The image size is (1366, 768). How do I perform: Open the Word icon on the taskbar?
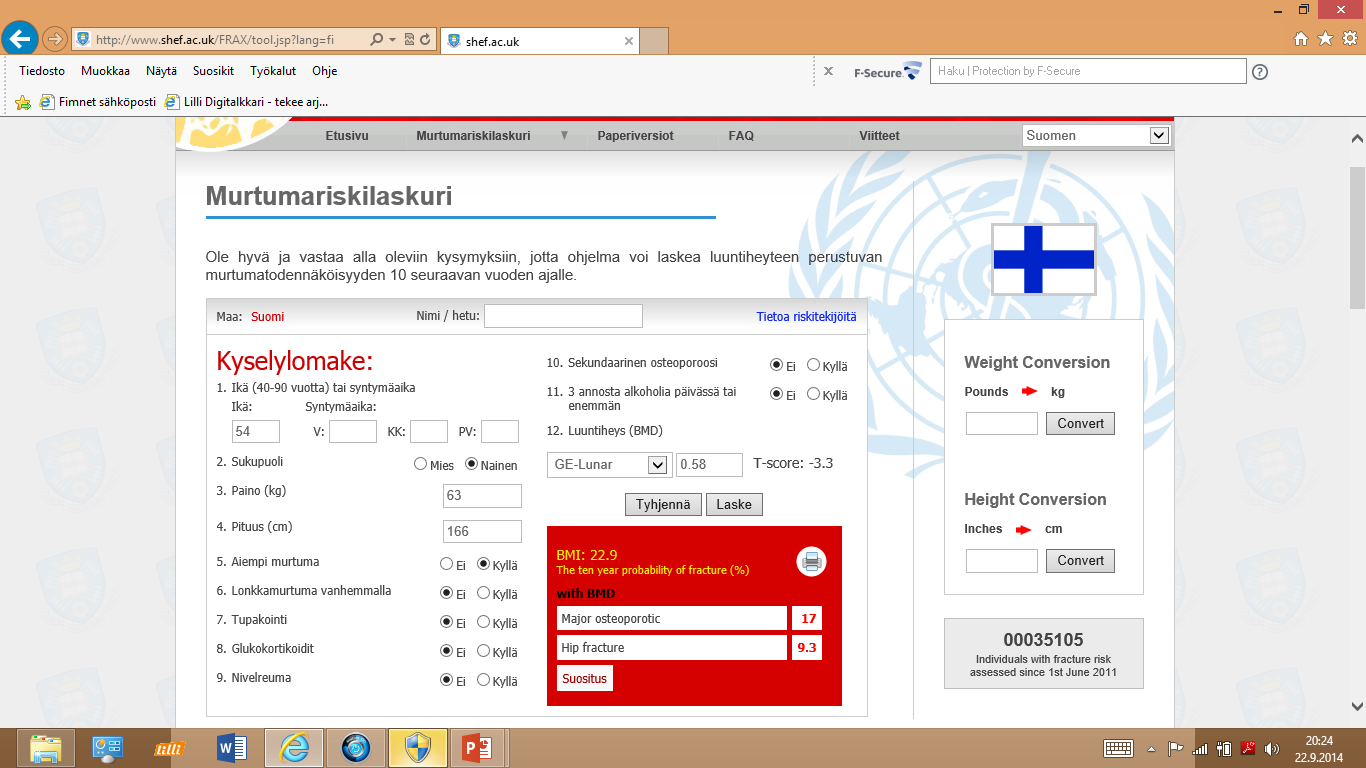click(231, 747)
